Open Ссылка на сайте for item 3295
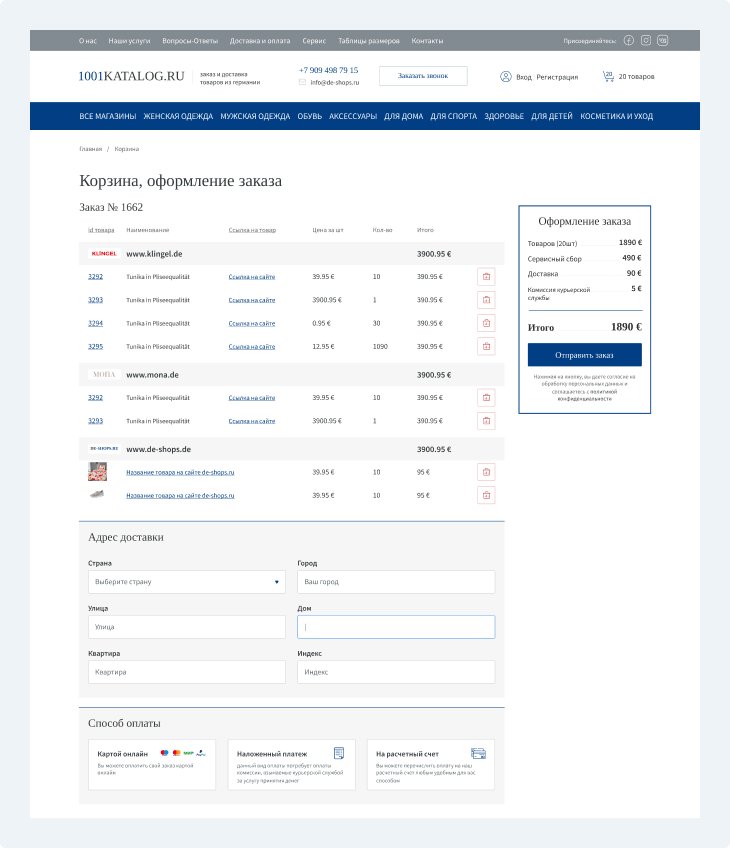This screenshot has width=730, height=849. point(252,347)
